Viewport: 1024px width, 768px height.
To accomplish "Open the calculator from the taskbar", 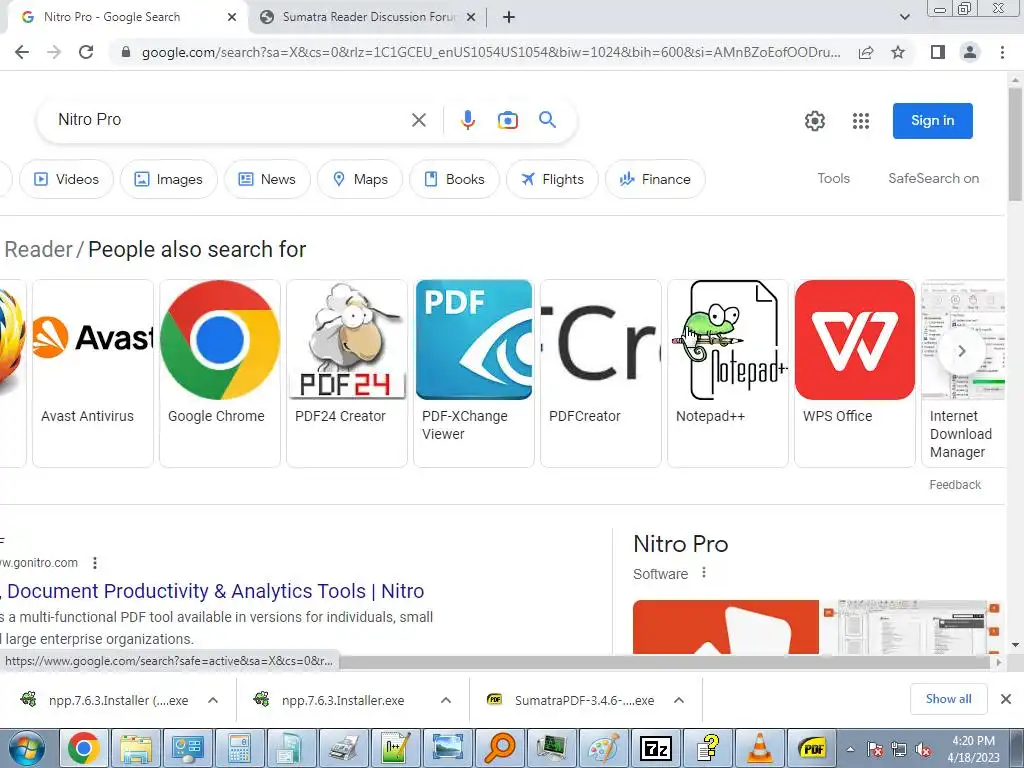I will pos(239,748).
